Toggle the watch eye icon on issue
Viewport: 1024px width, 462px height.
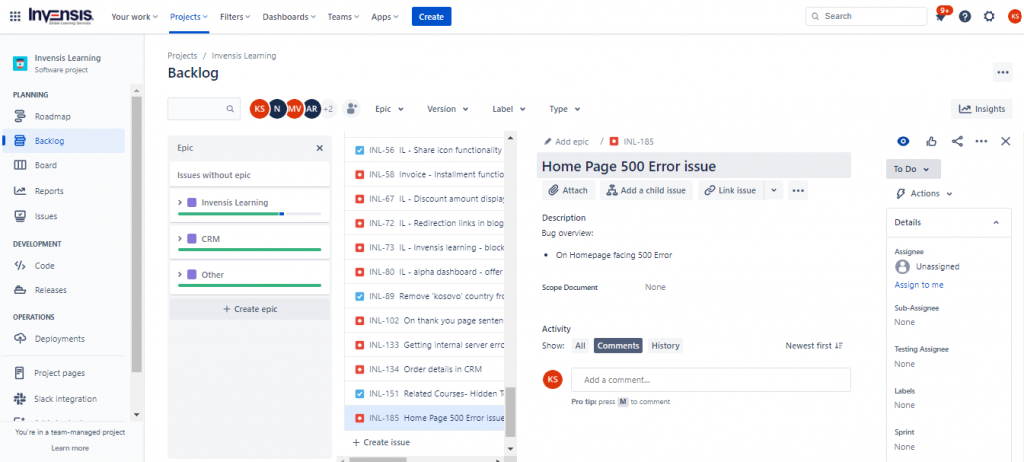[903, 142]
